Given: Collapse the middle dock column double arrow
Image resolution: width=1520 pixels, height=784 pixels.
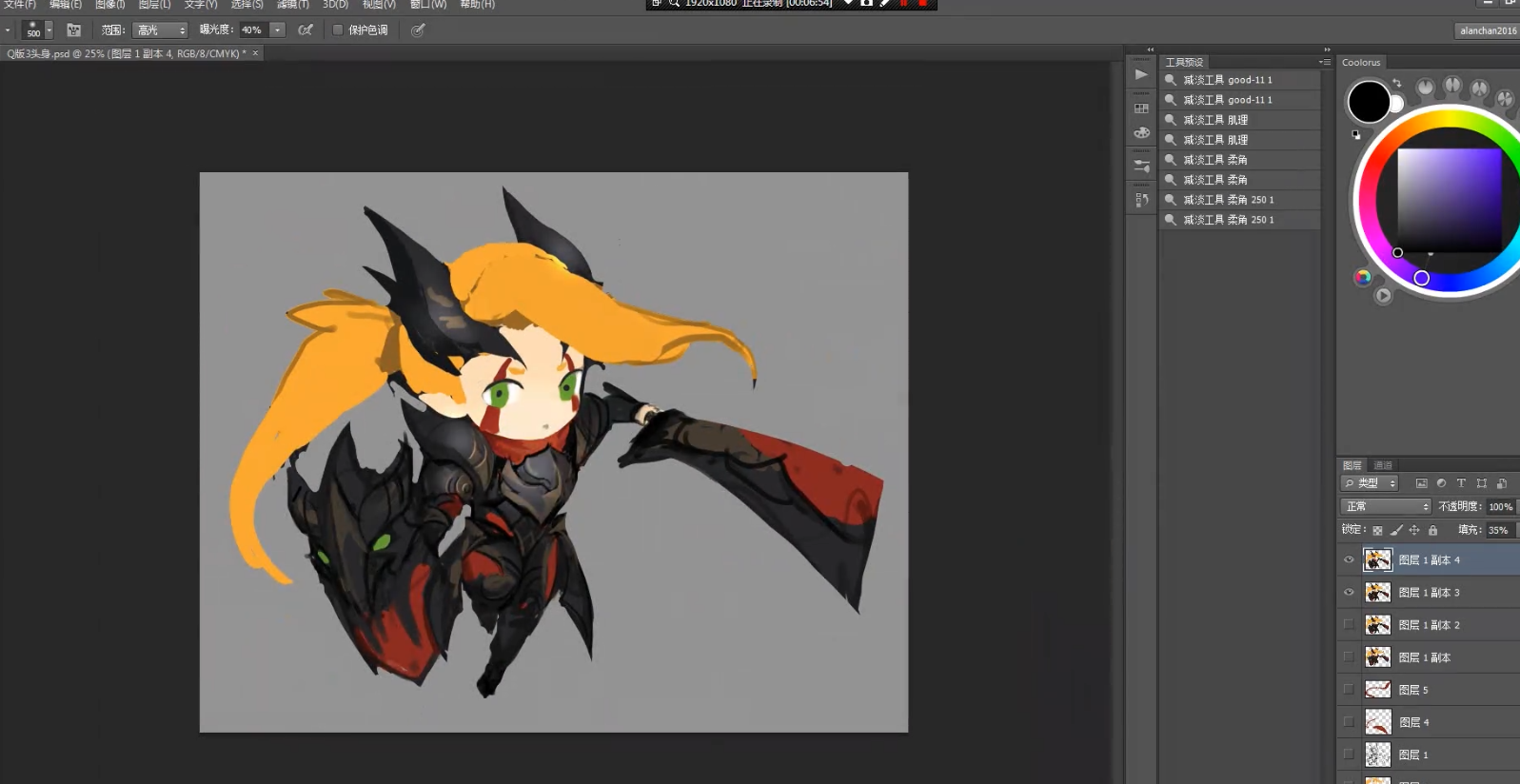Looking at the screenshot, I should pyautogui.click(x=1150, y=49).
